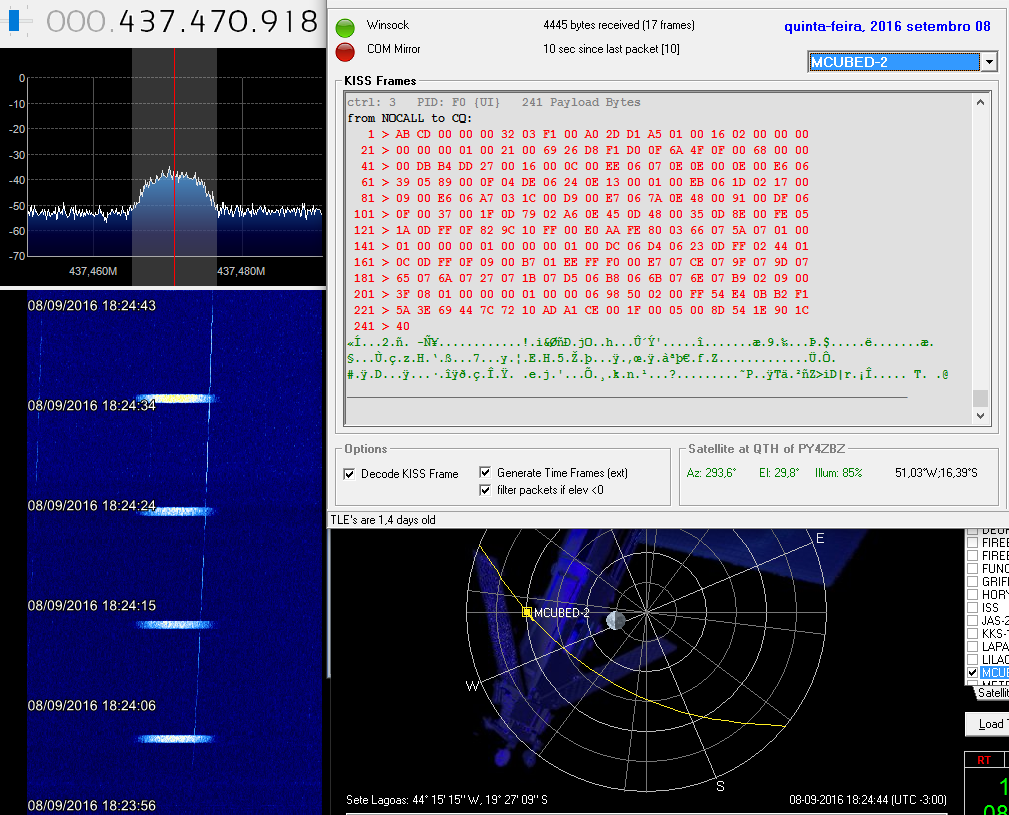This screenshot has width=1009, height=815.
Task: Click the red RT indicator cell
Action: [984, 760]
